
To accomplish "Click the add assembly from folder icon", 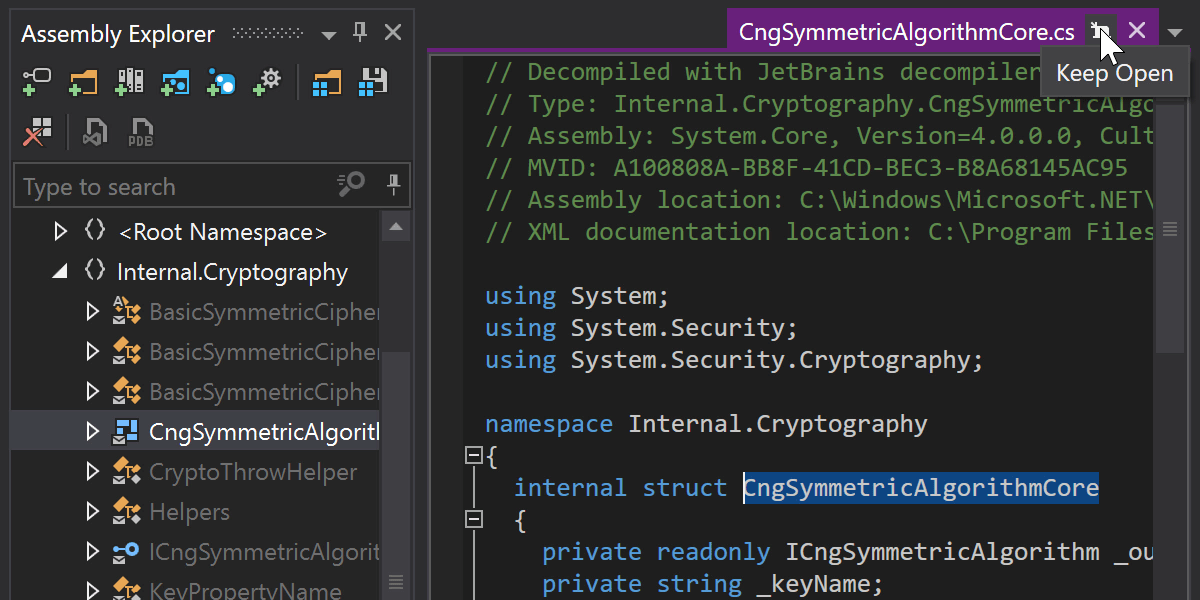I will pos(82,82).
